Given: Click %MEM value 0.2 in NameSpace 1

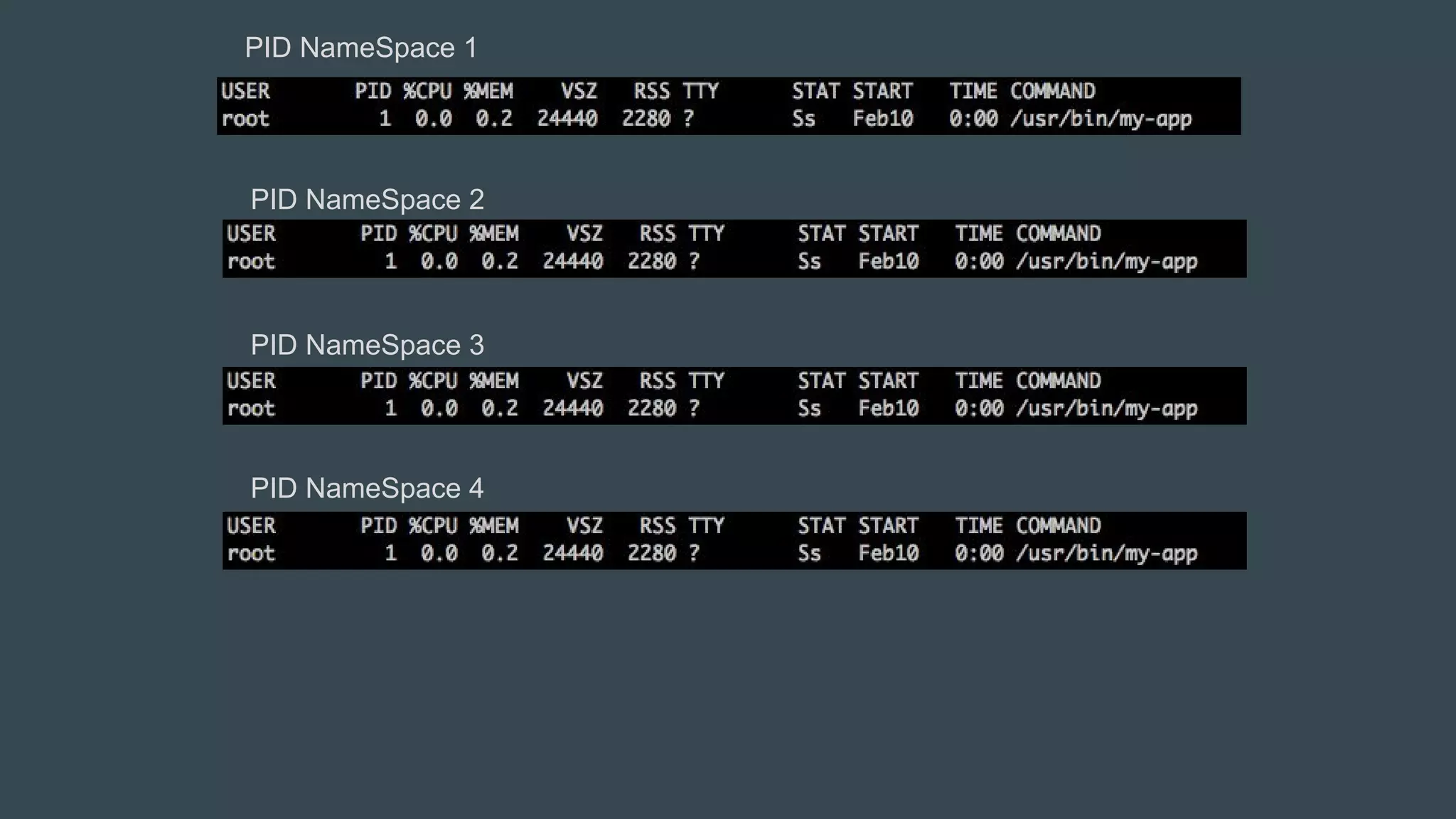Looking at the screenshot, I should click(x=494, y=119).
